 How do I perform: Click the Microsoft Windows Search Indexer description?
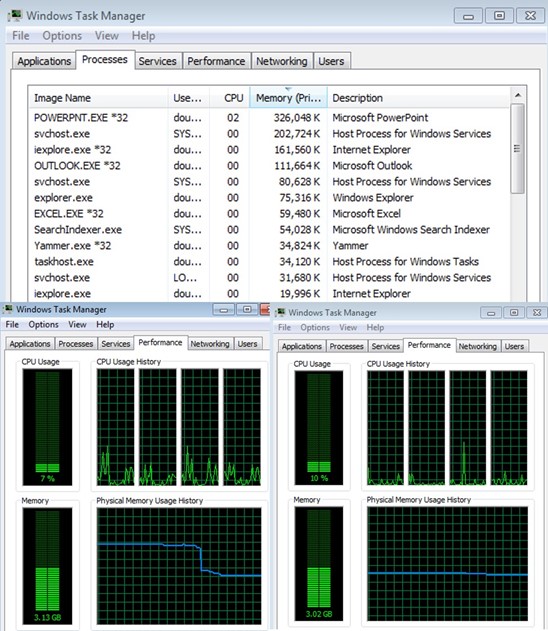click(x=411, y=230)
